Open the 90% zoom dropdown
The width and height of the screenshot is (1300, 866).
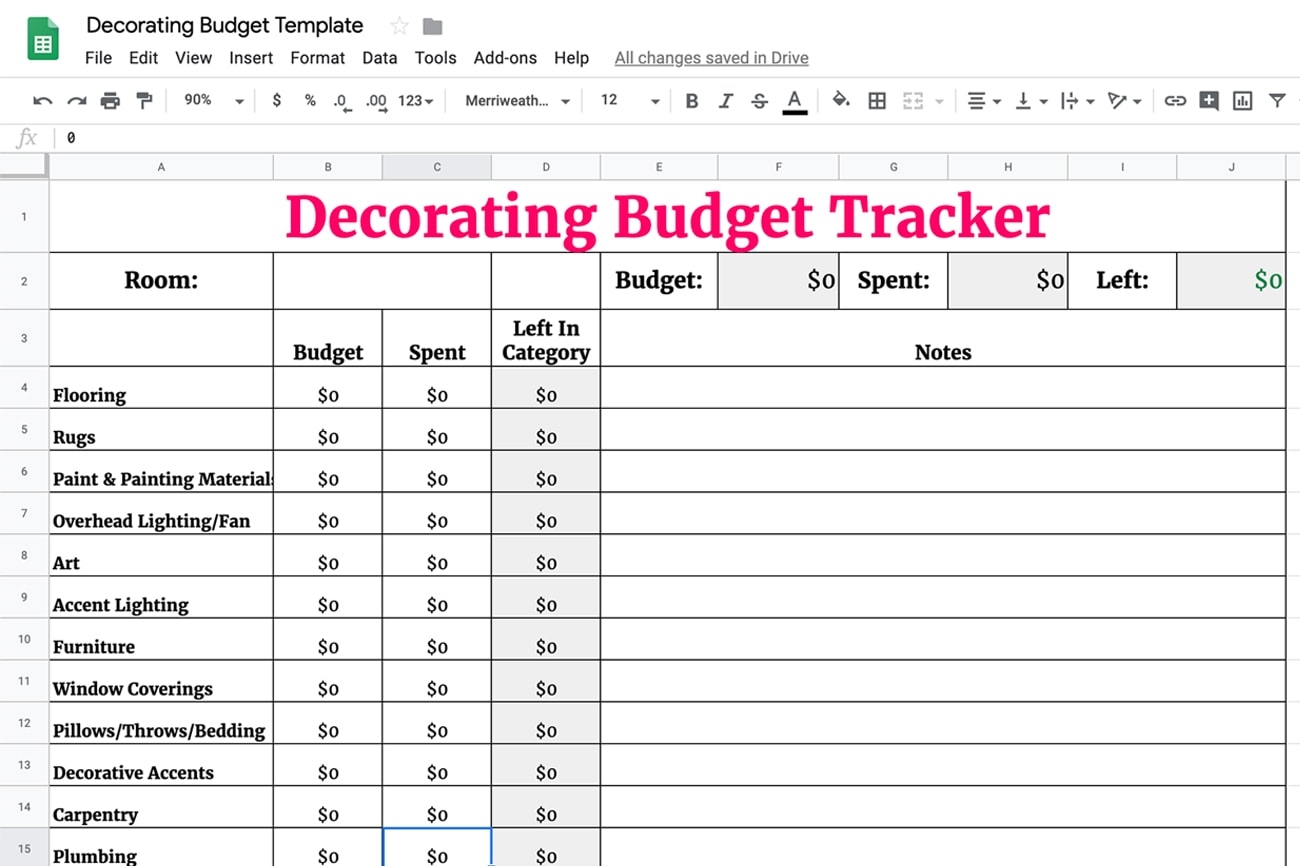click(213, 101)
